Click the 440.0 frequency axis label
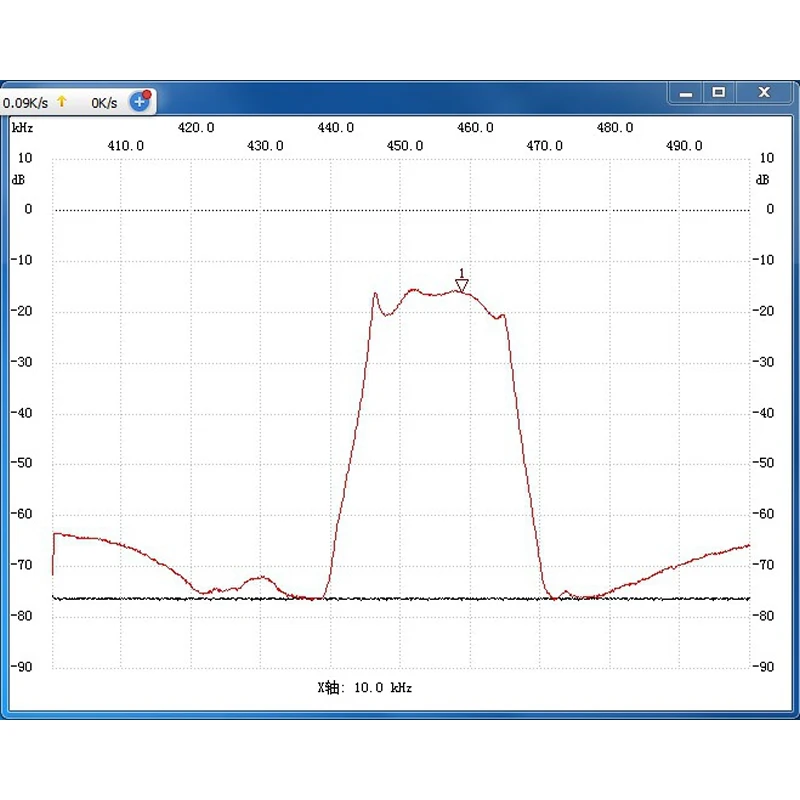This screenshot has height=800, width=800. 335,128
